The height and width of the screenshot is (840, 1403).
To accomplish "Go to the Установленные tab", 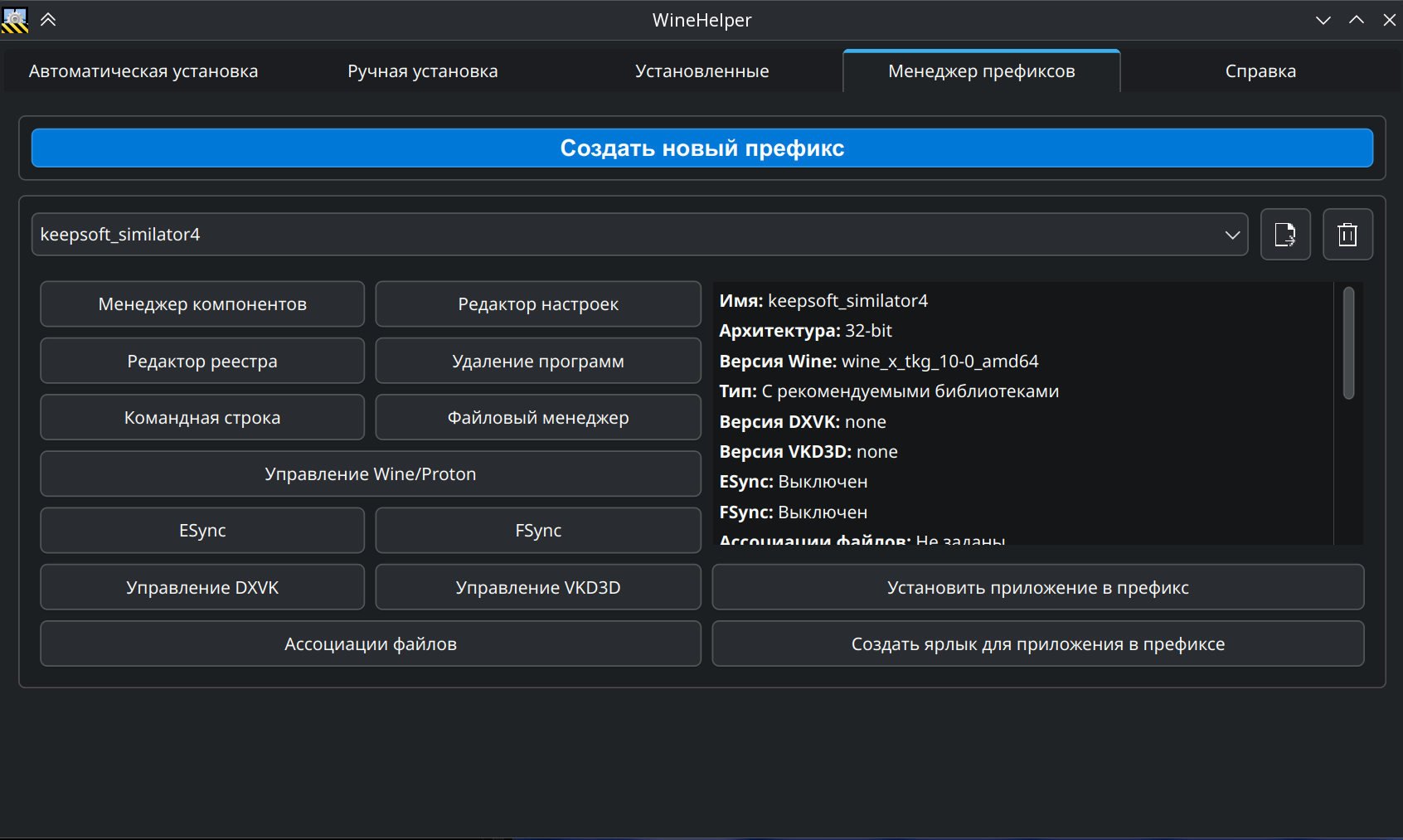I will point(701,71).
